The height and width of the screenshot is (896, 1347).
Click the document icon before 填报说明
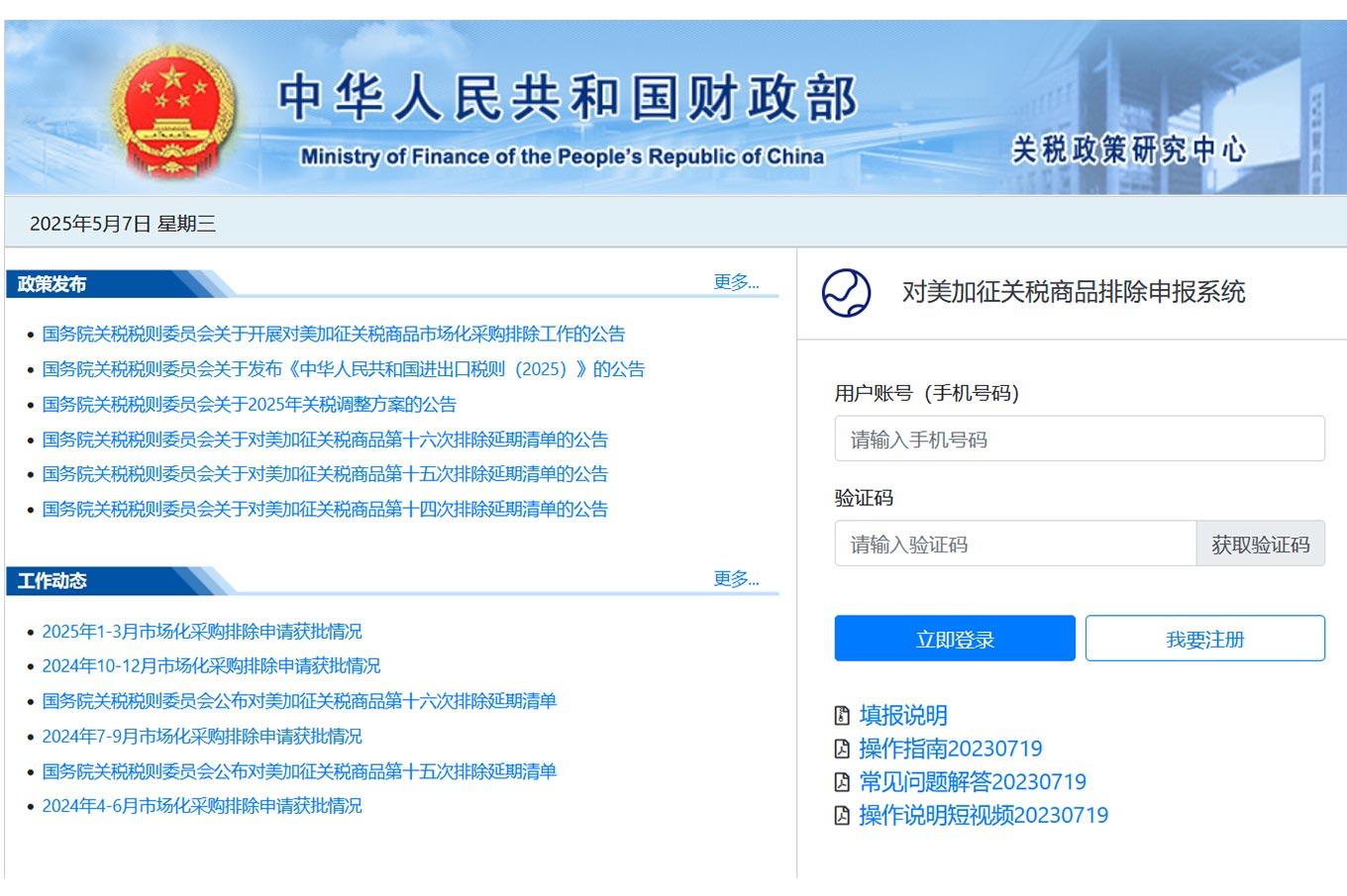[843, 715]
